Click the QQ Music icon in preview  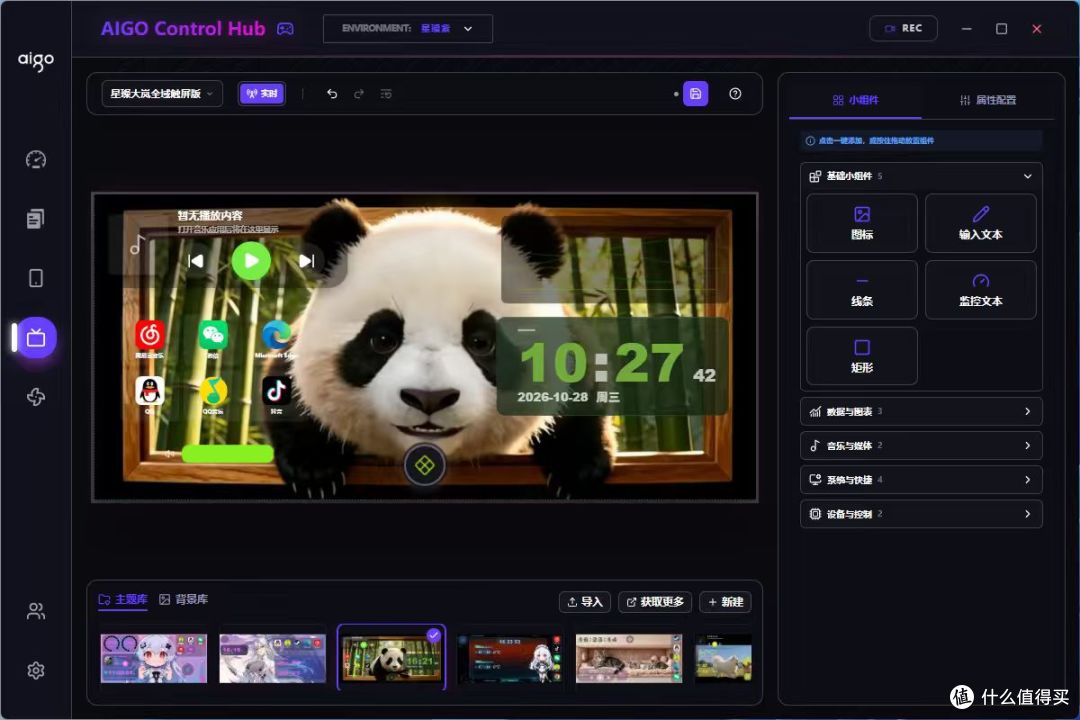coord(213,391)
